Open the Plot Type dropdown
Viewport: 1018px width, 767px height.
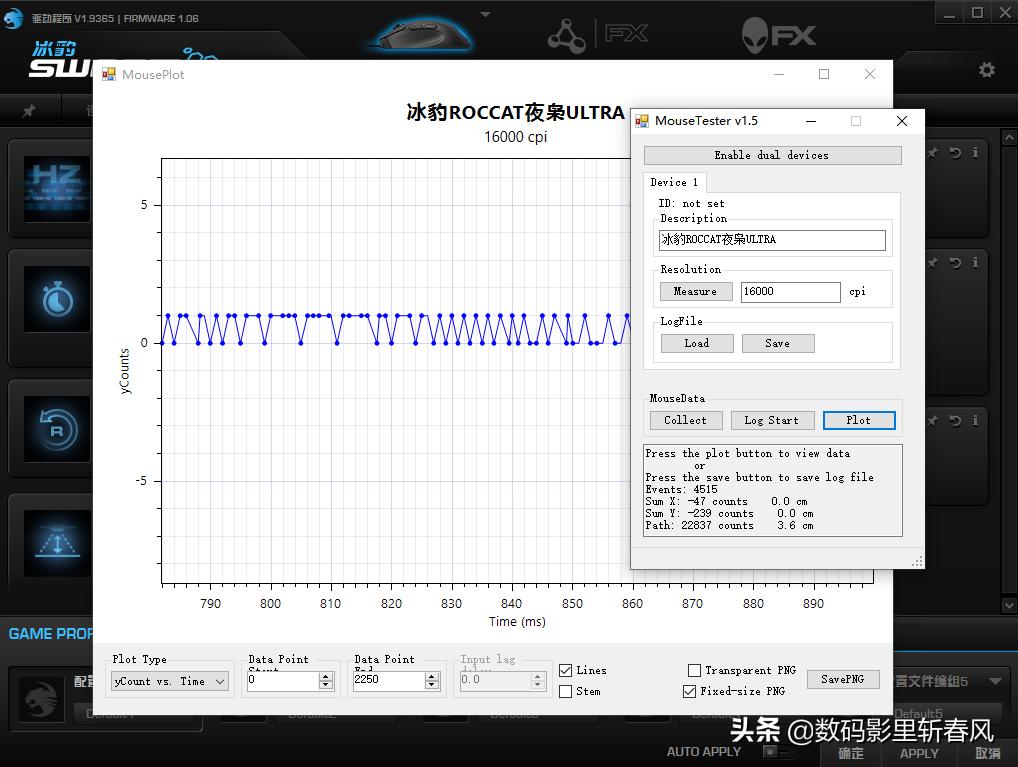coord(170,681)
